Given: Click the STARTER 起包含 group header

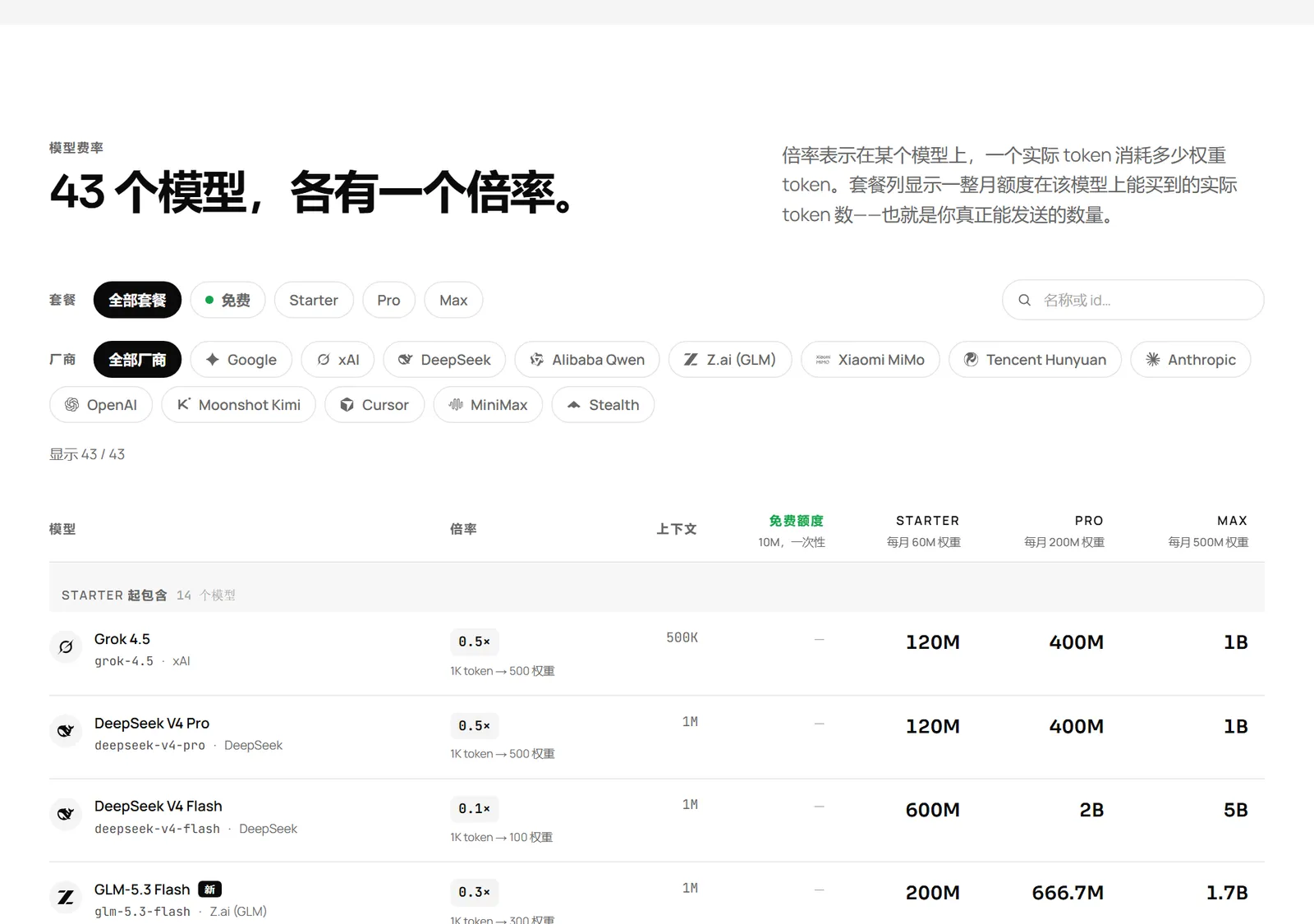Looking at the screenshot, I should pyautogui.click(x=114, y=595).
